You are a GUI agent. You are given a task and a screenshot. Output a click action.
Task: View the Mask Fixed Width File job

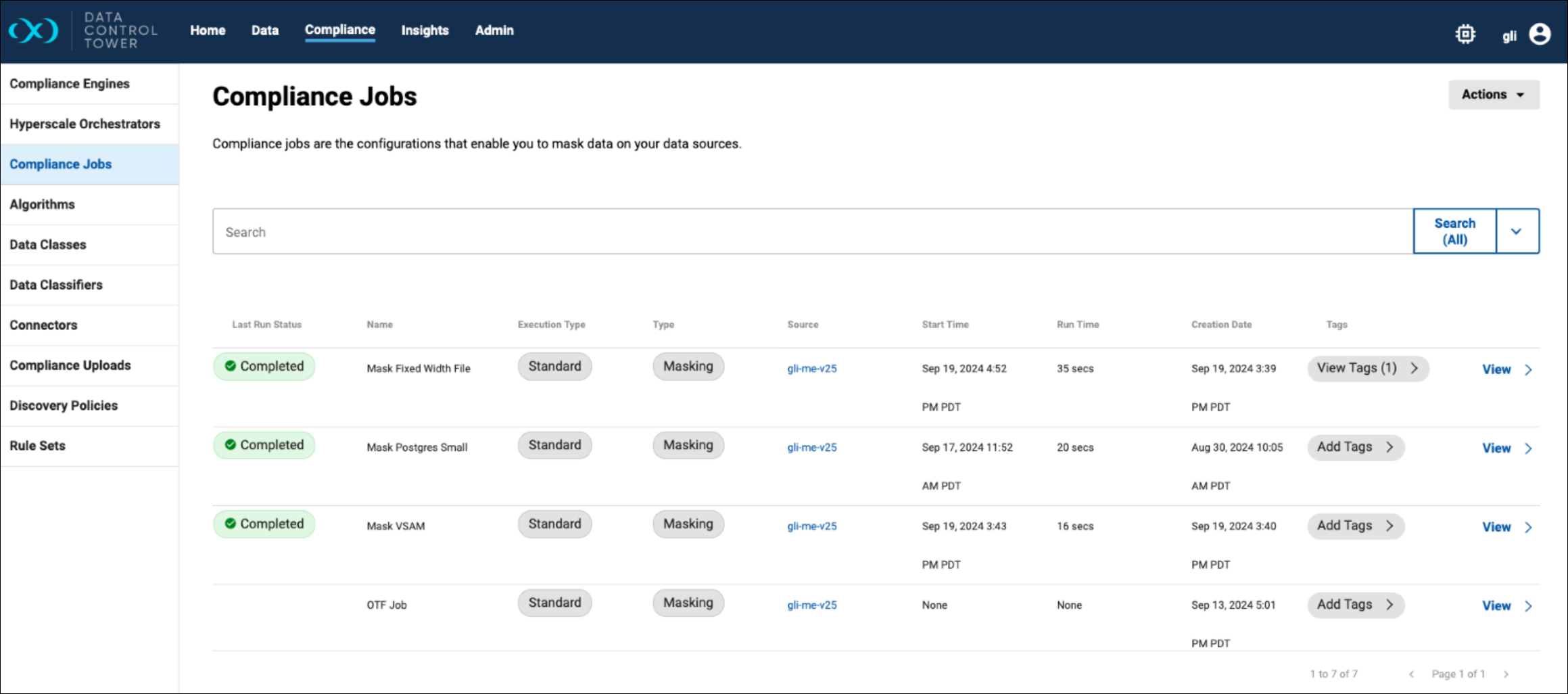[1496, 369]
